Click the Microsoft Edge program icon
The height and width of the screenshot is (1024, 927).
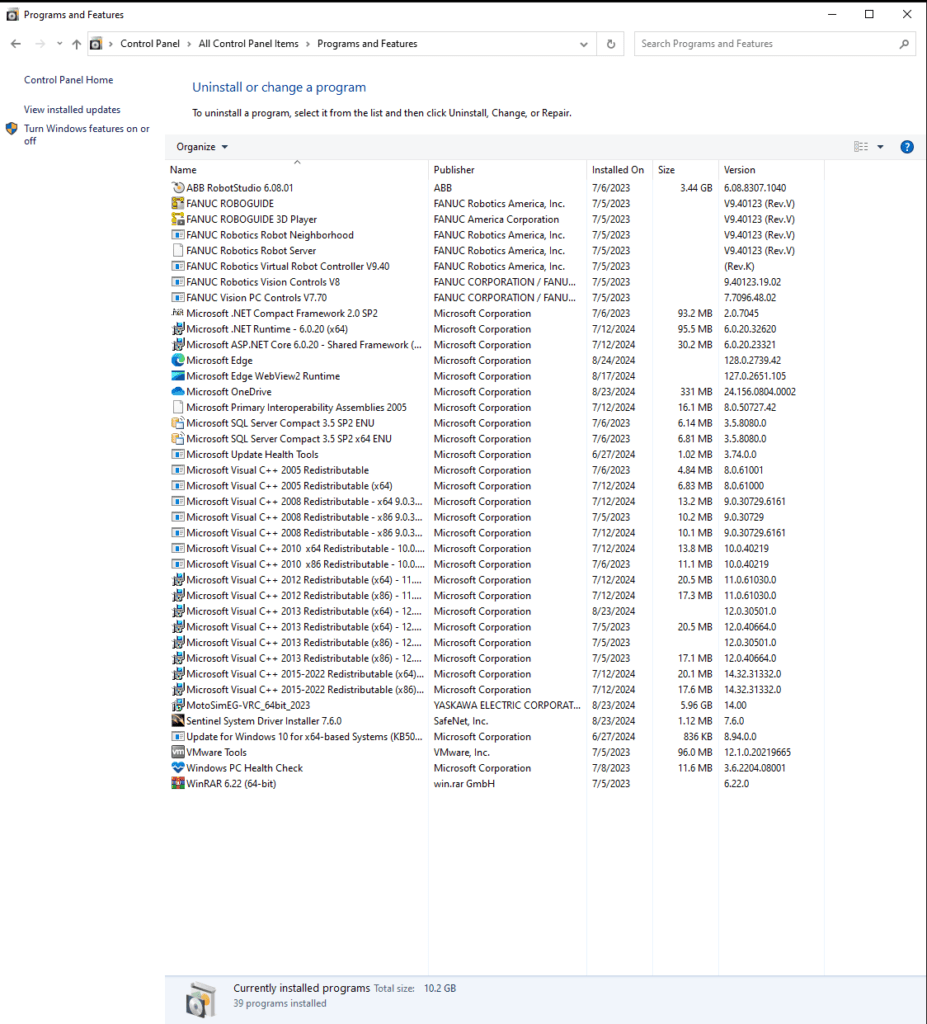(178, 360)
